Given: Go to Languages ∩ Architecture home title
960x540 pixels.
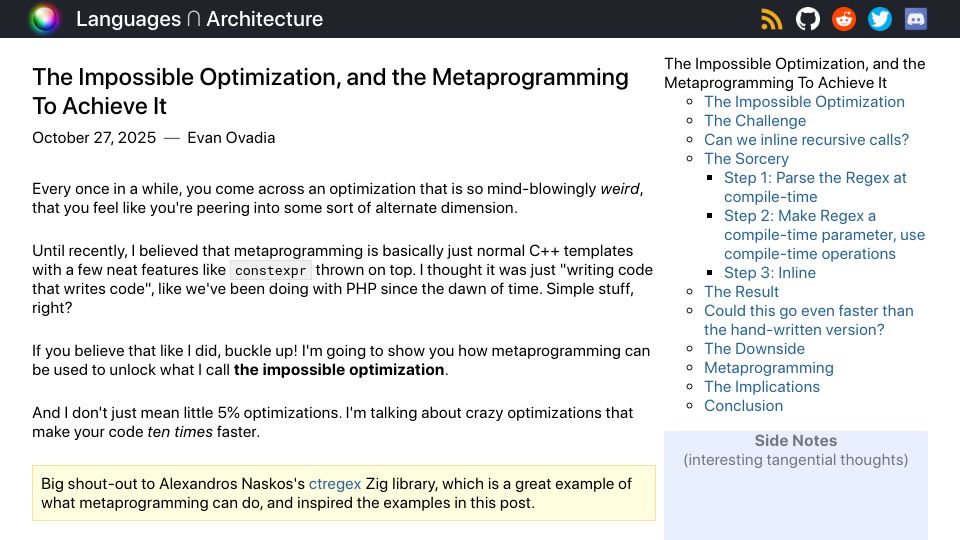Looking at the screenshot, I should point(199,19).
